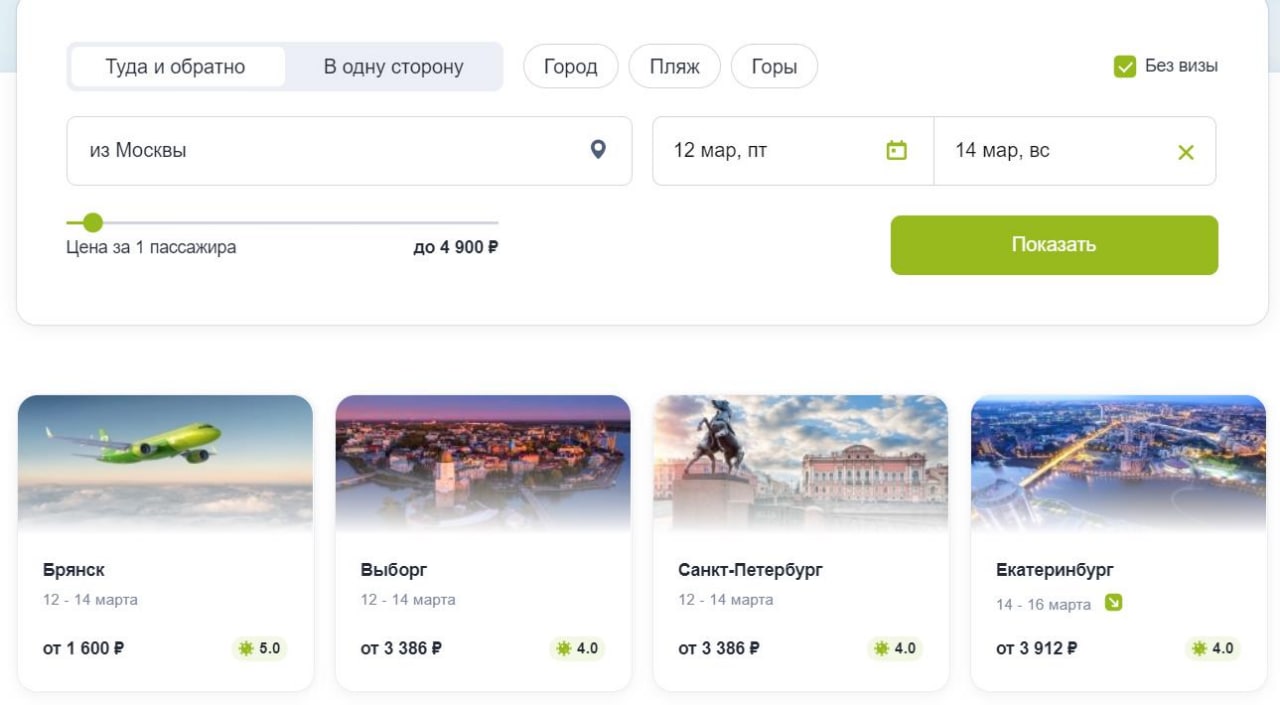Click the 4.0 rating badge on Екатеринбург card
This screenshot has width=1280, height=705.
point(1213,648)
